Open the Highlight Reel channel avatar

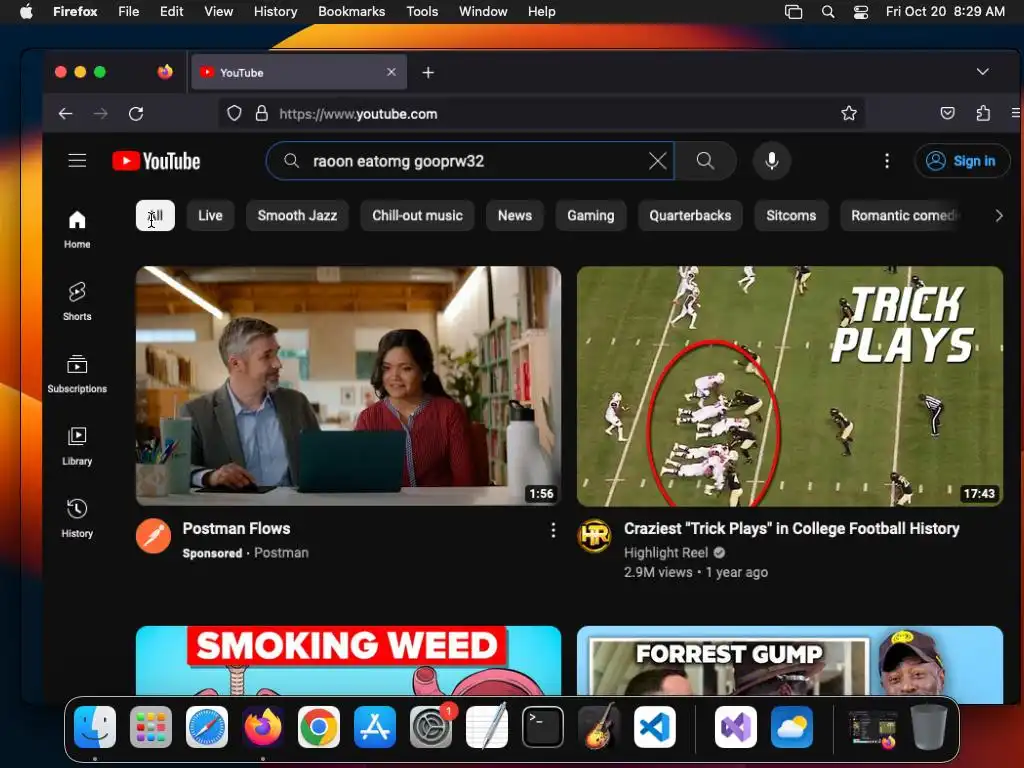594,536
